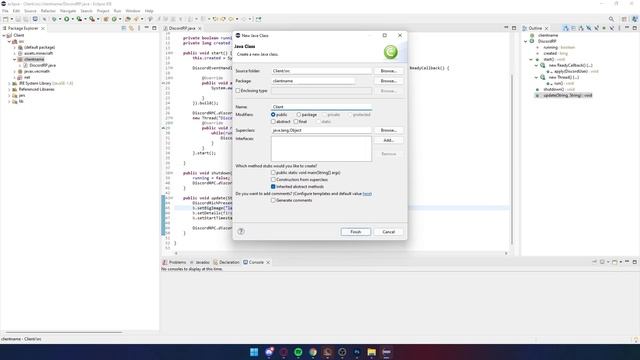Select the package modifier radio button
Viewport: 640px width, 360px height.
299,115
